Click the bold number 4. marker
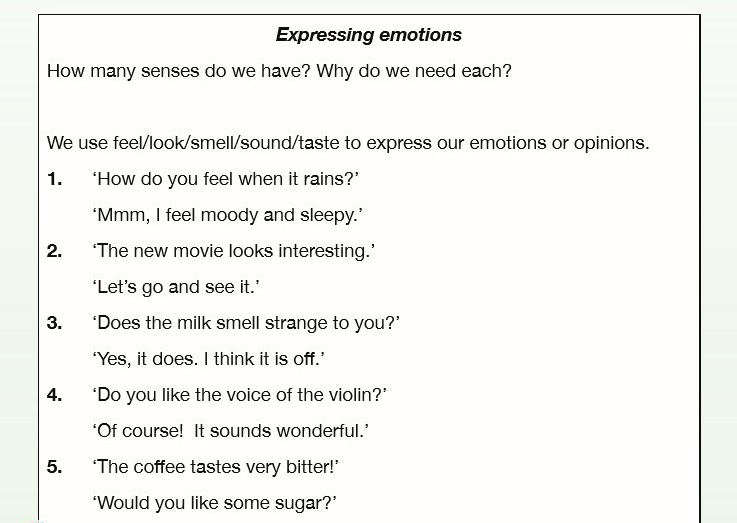 coord(55,395)
